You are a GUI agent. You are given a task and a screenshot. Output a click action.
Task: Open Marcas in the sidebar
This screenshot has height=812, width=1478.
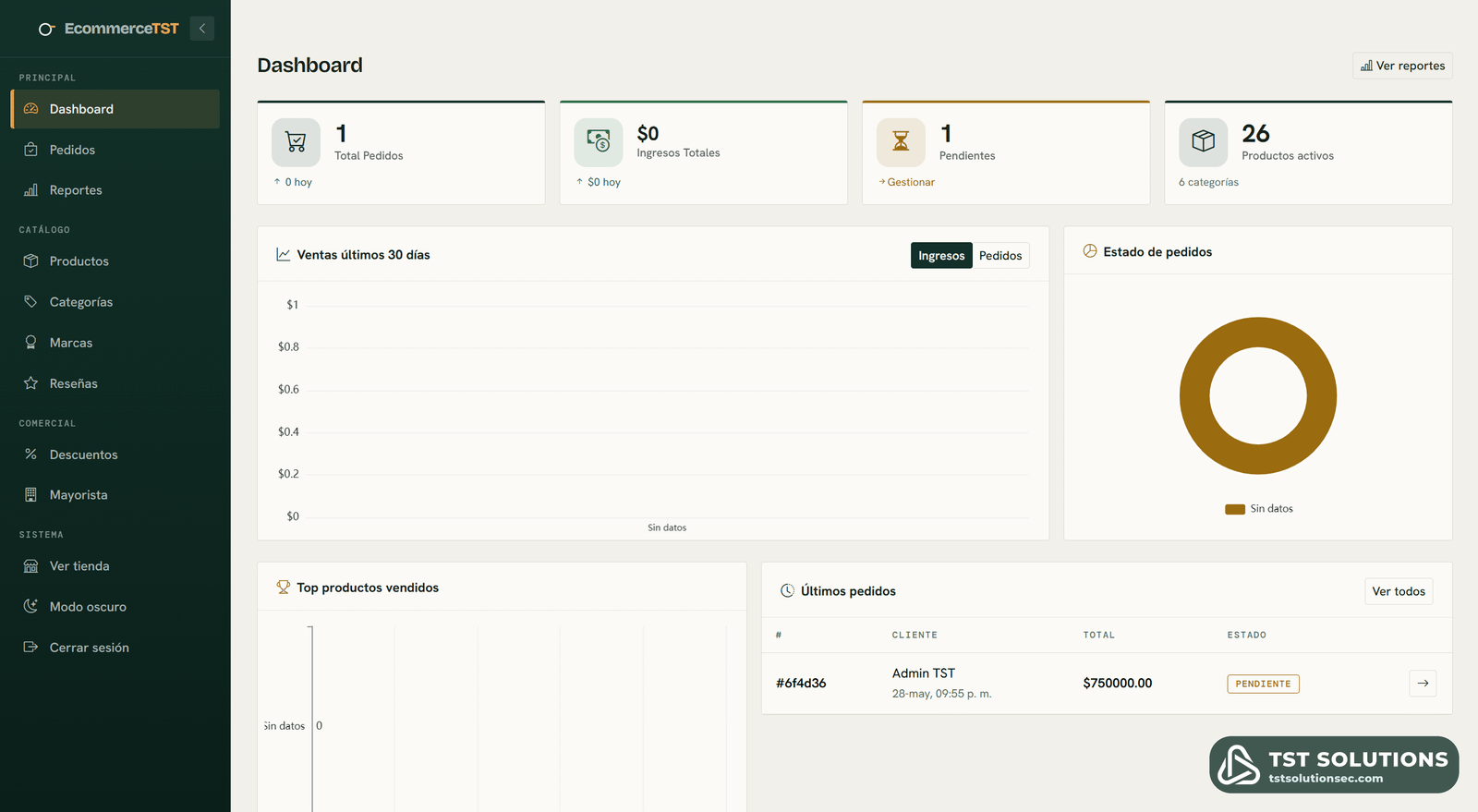115,343
